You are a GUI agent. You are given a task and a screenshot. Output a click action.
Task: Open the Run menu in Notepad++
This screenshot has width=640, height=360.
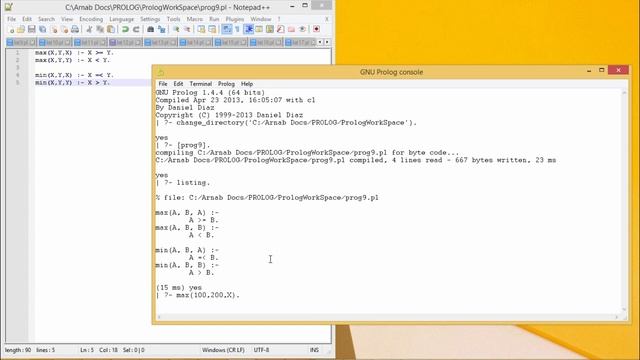(x=214, y=19)
